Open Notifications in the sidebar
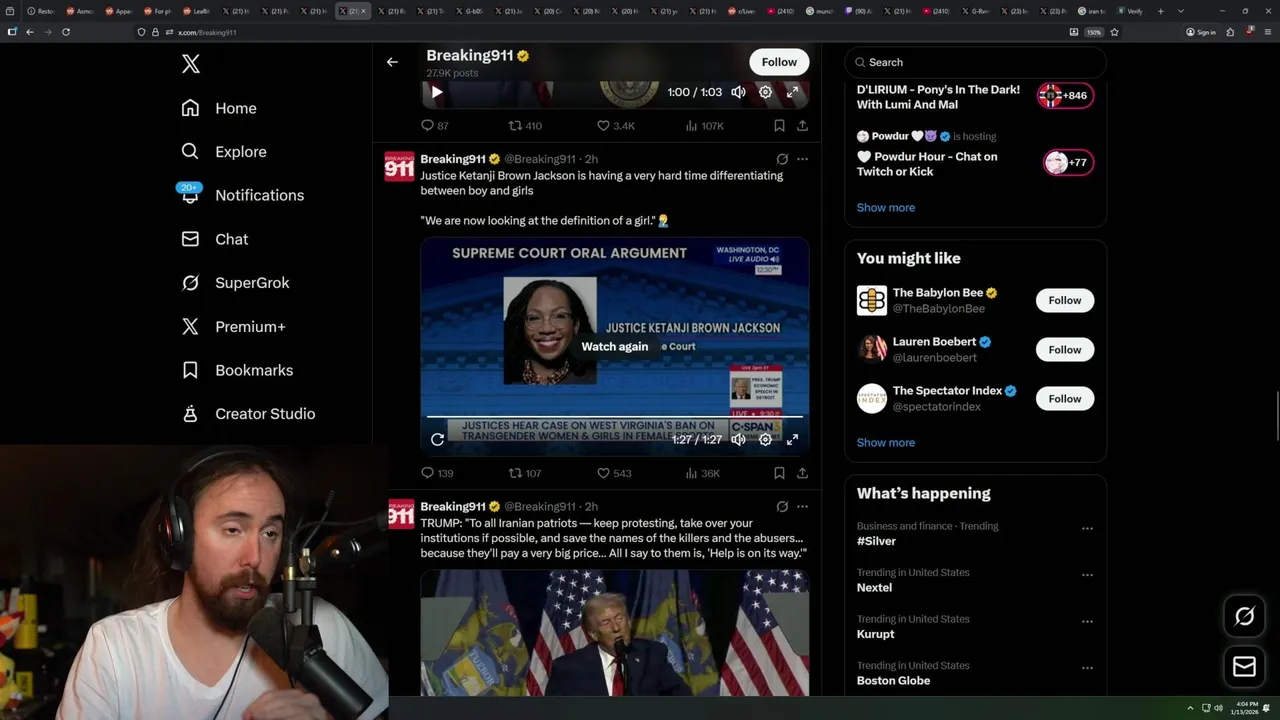The height and width of the screenshot is (720, 1280). coord(241,195)
